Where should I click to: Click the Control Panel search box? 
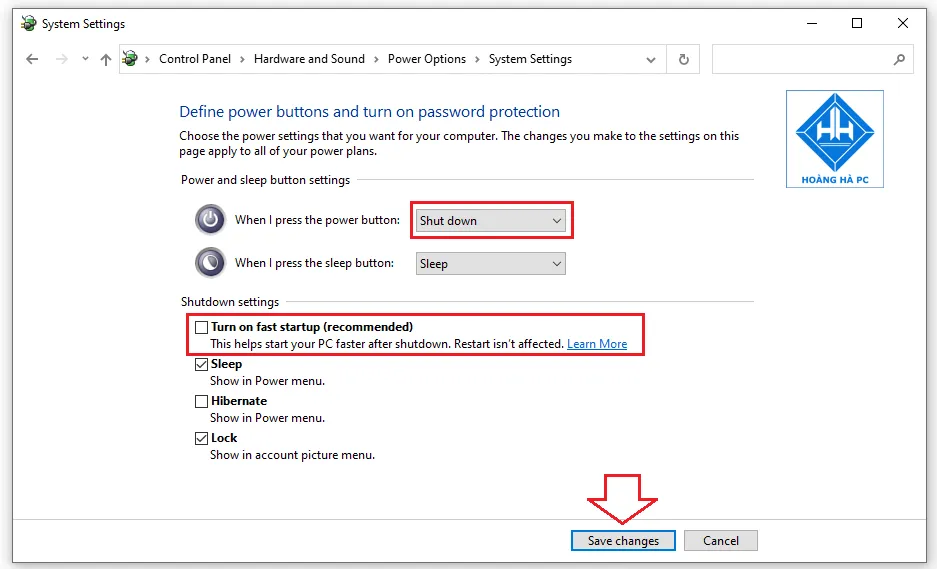(800, 60)
